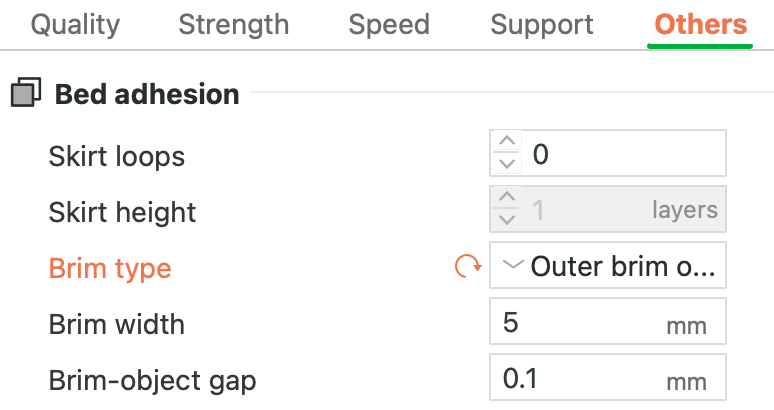The height and width of the screenshot is (410, 774).
Task: Decrease Skirt loops with the down arrow
Action: [x=507, y=164]
